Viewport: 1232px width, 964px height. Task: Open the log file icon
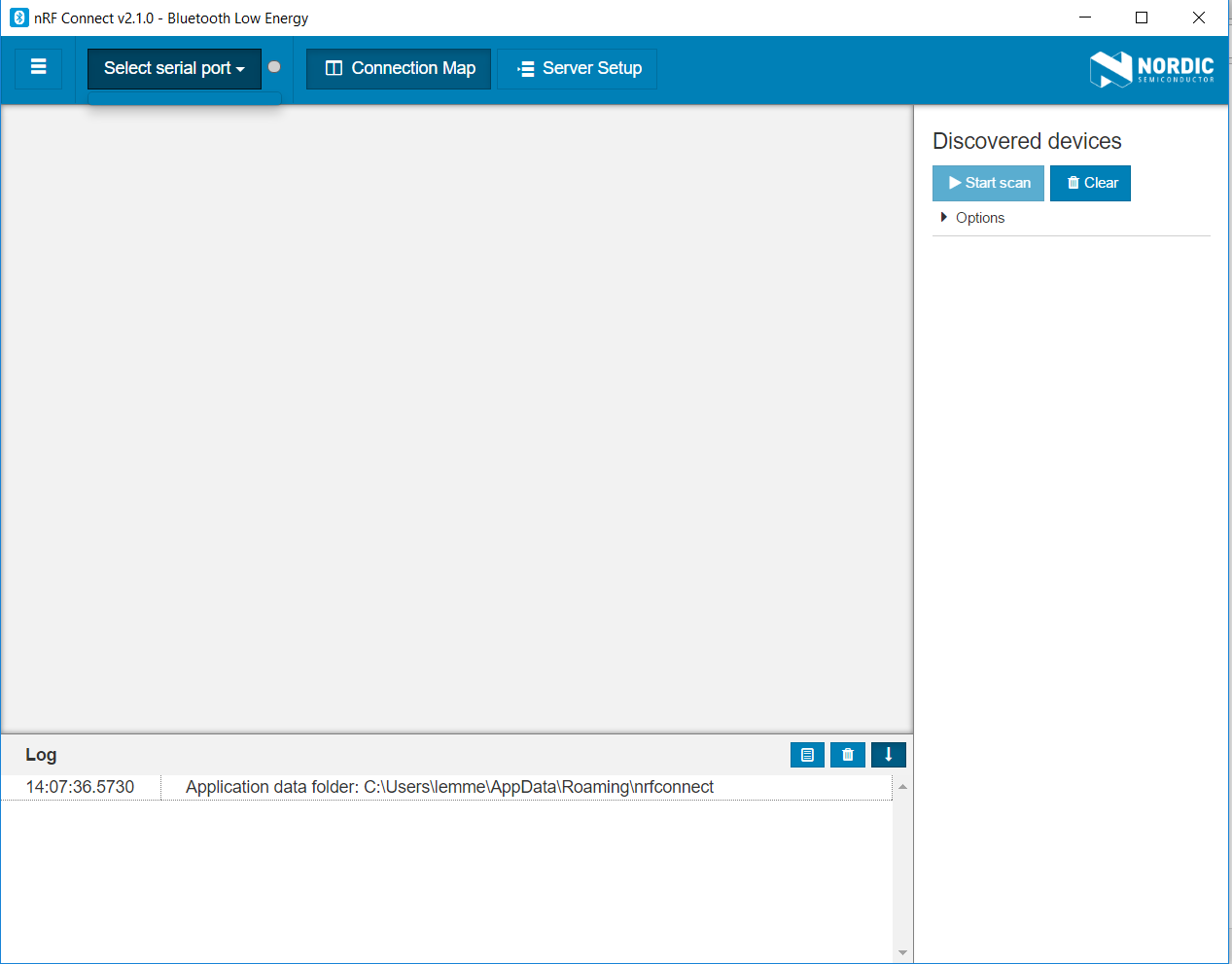(x=807, y=755)
